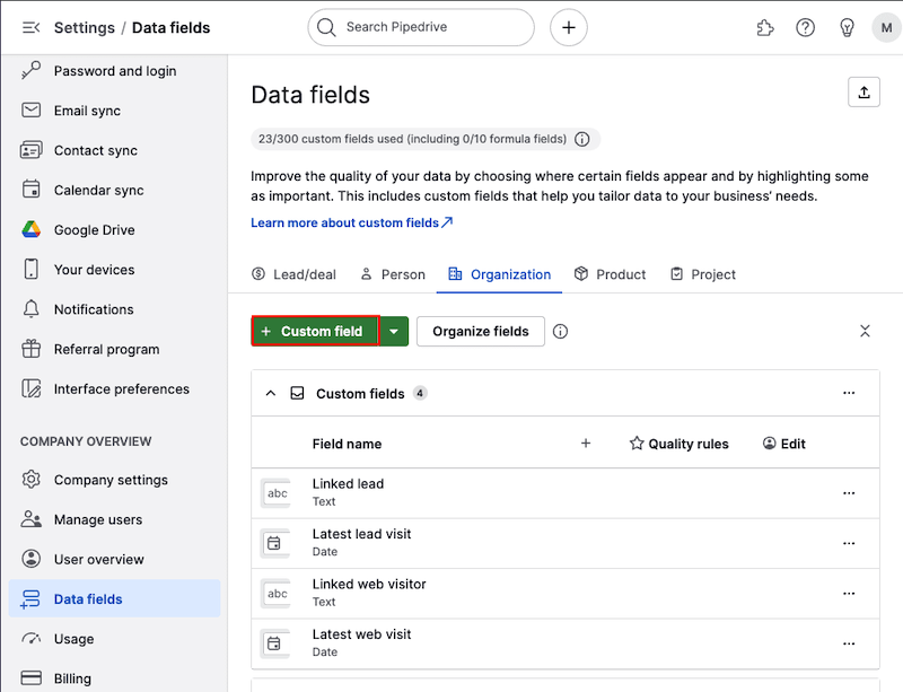Open Usage page
904x692 pixels.
coord(115,639)
